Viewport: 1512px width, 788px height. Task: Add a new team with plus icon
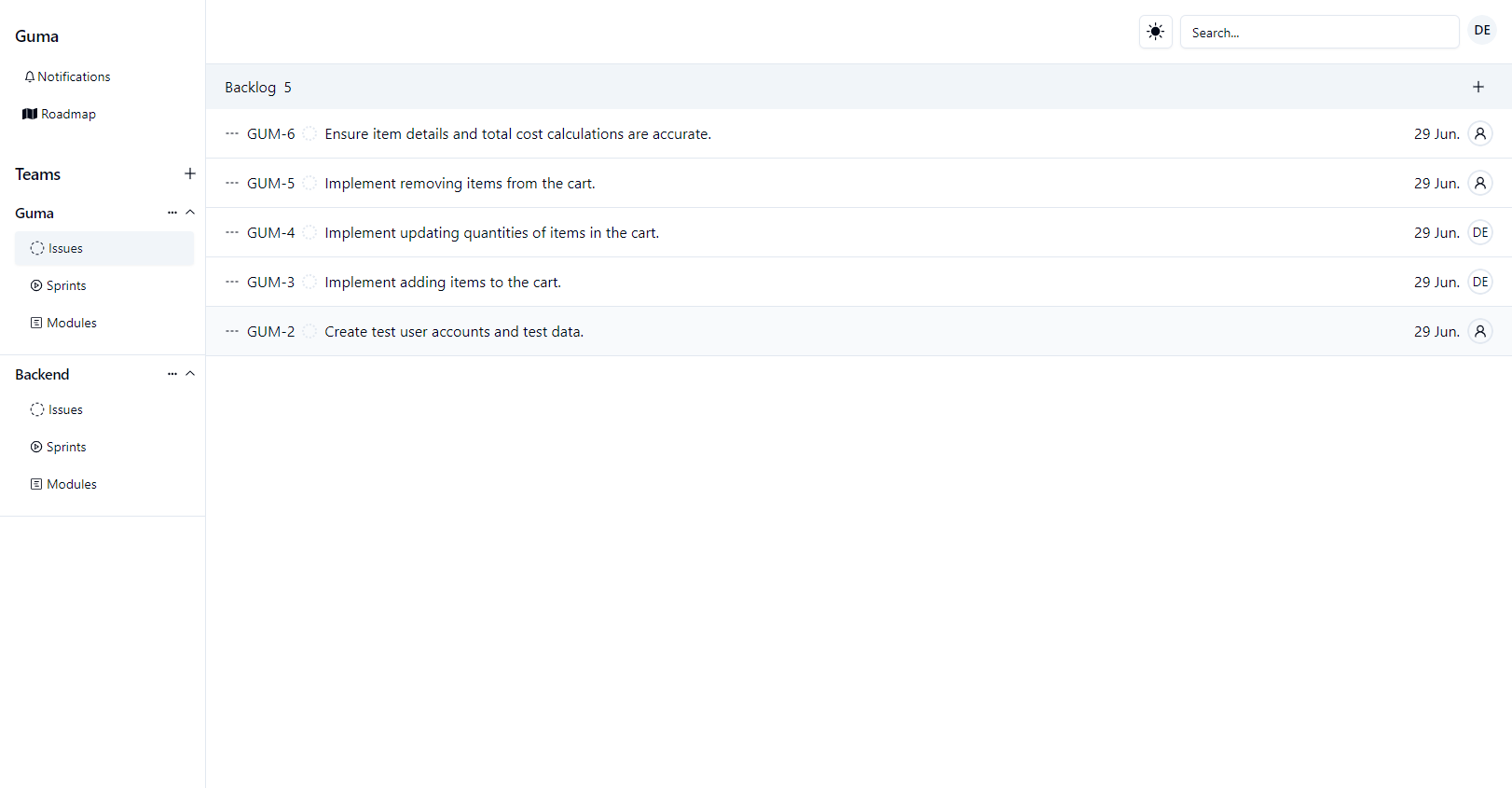(x=189, y=173)
